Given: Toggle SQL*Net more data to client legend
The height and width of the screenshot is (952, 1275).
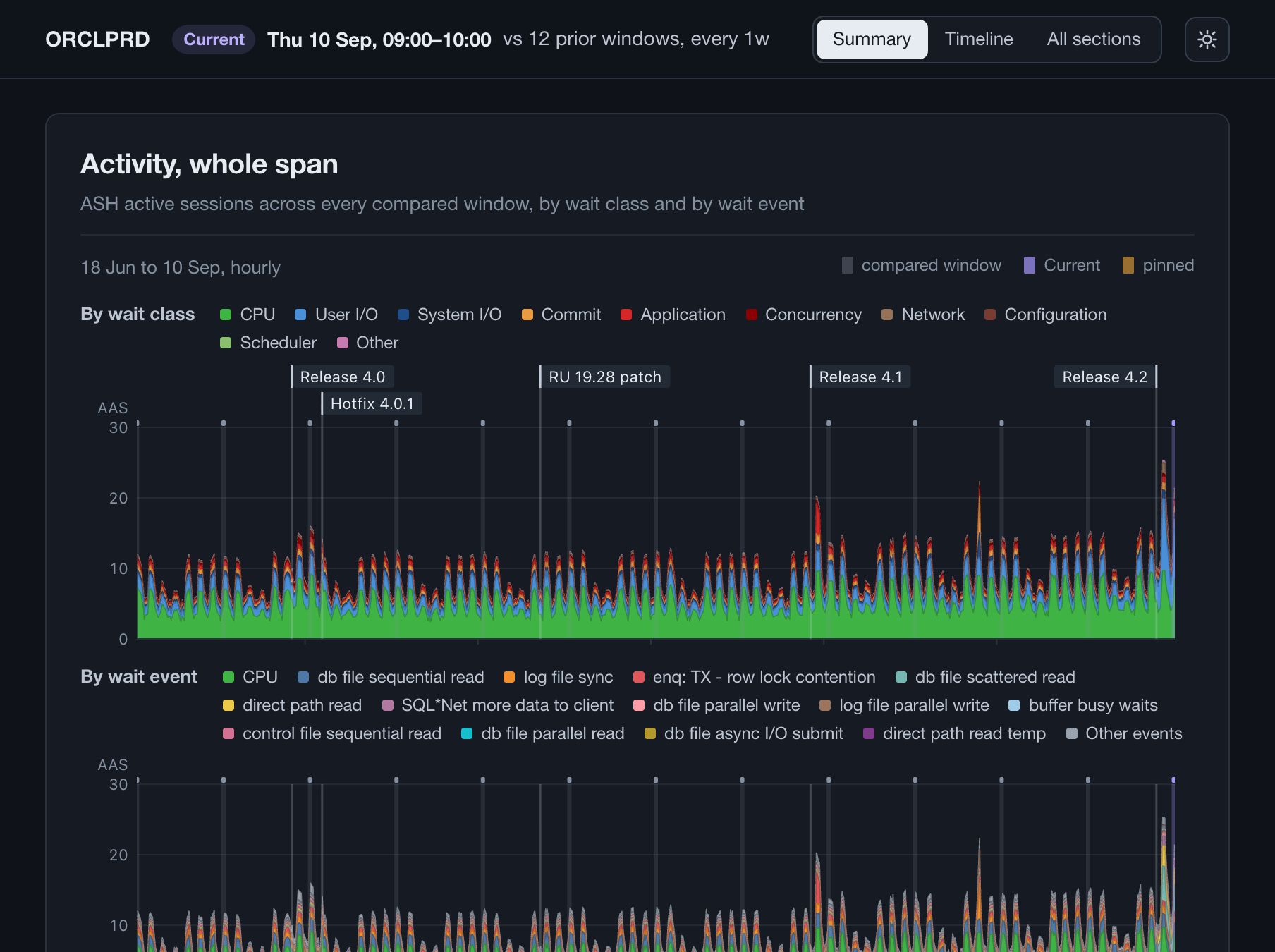Looking at the screenshot, I should pyautogui.click(x=498, y=705).
